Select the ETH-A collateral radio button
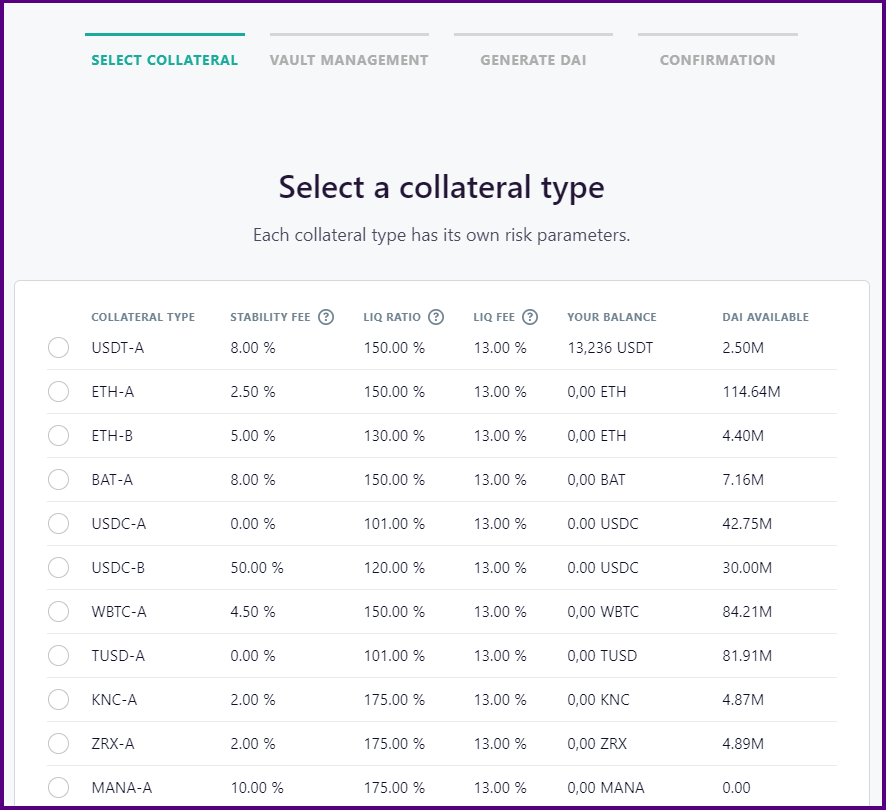886x810 pixels. pyautogui.click(x=59, y=392)
